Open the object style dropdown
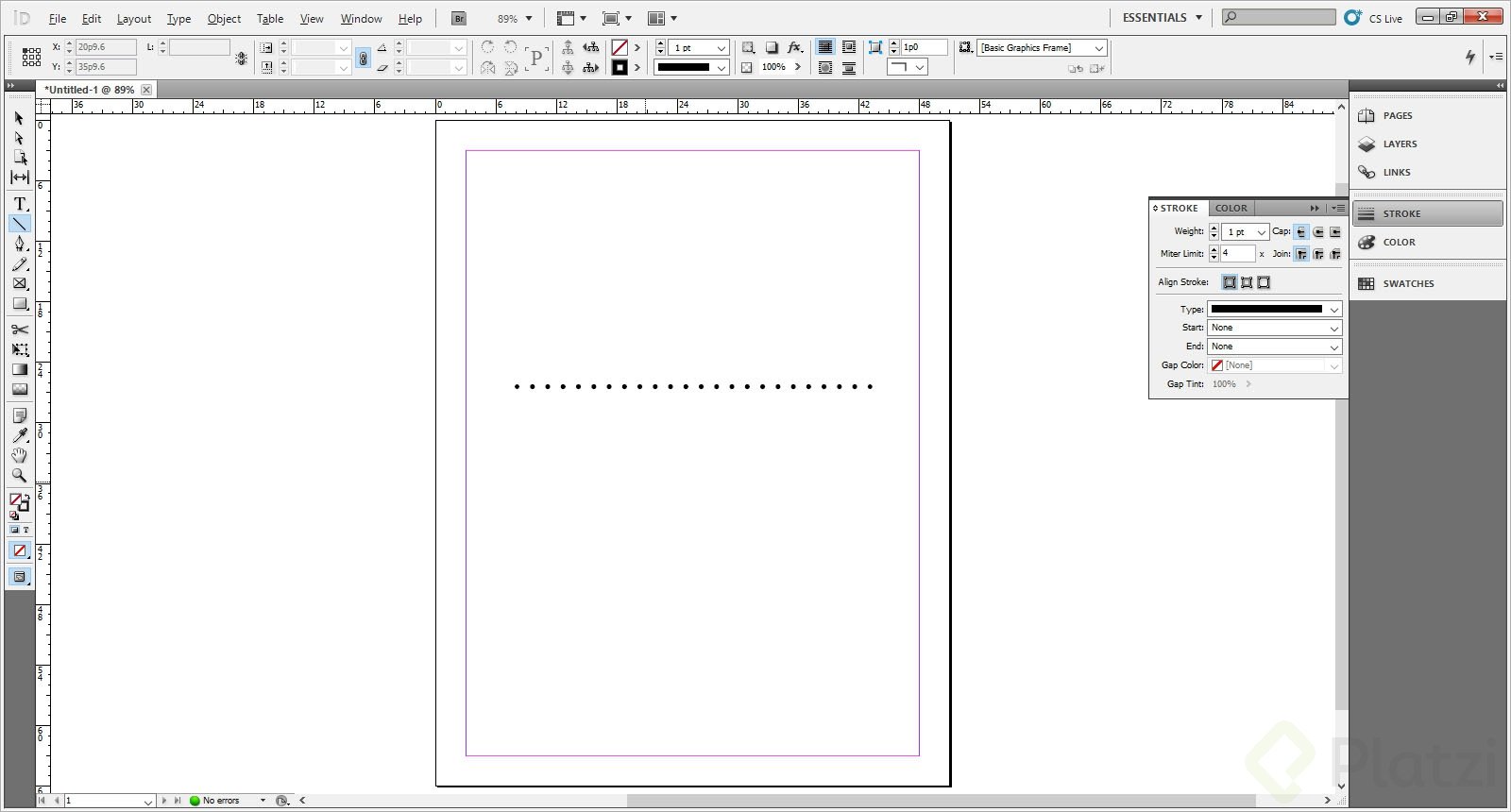Viewport: 1511px width, 812px height. 1043,47
